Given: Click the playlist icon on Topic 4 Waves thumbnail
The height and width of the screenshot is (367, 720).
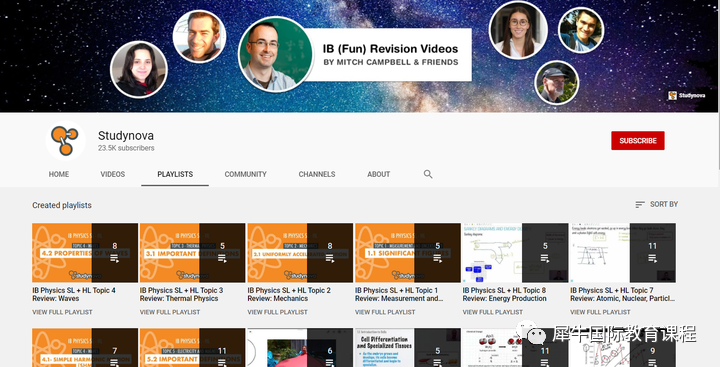Looking at the screenshot, I should 114,259.
